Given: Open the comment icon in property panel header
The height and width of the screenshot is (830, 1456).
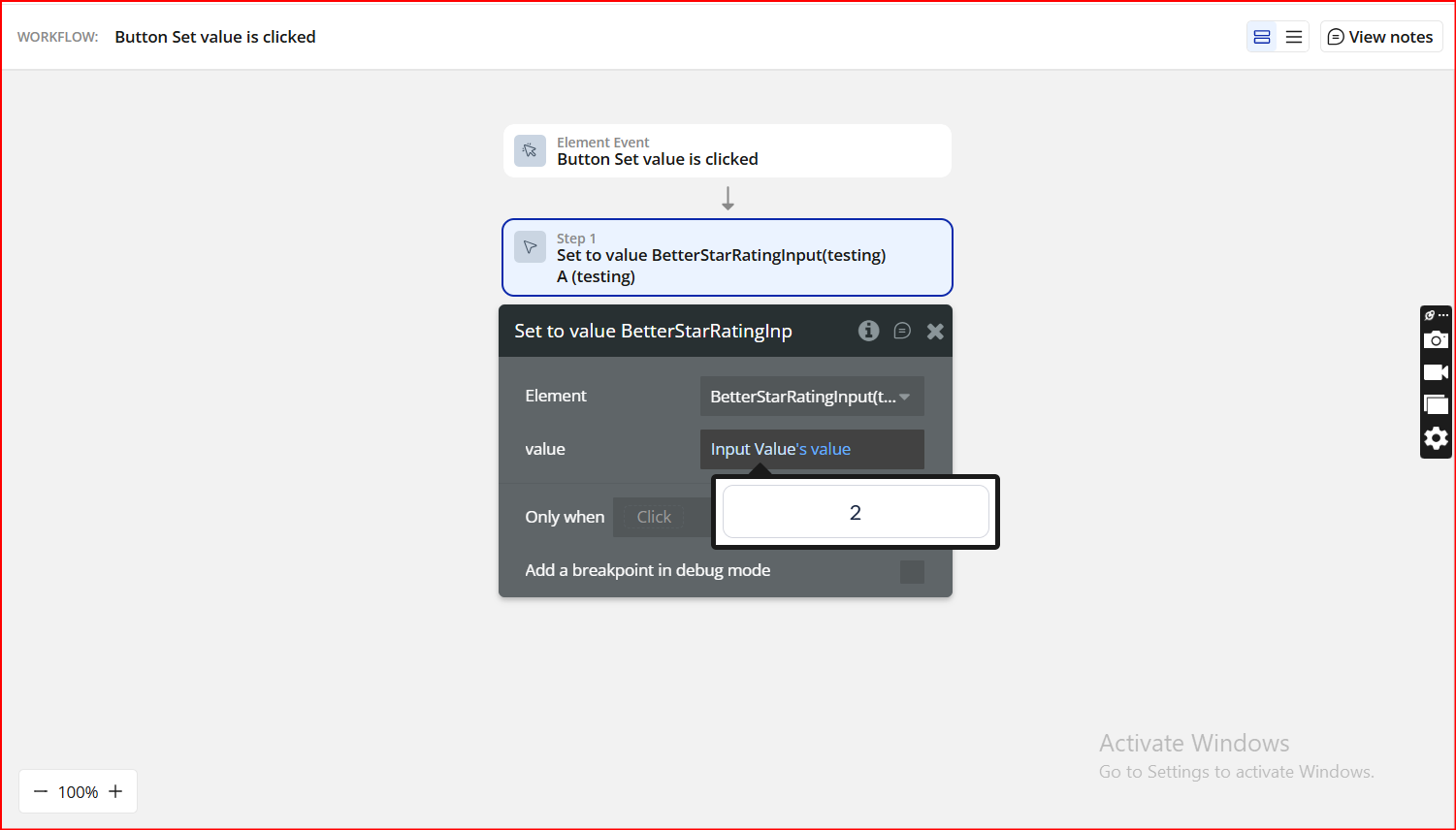Looking at the screenshot, I should click(x=902, y=331).
